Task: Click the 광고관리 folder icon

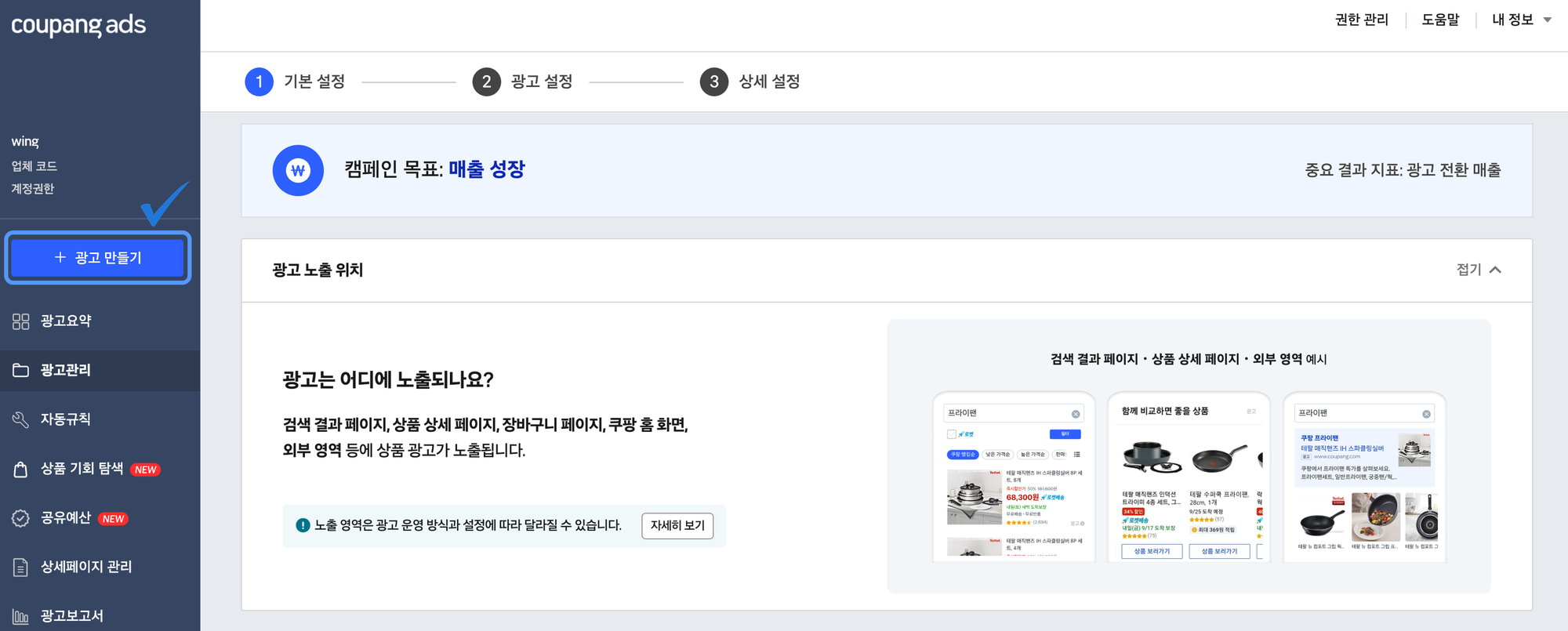Action: (x=21, y=370)
